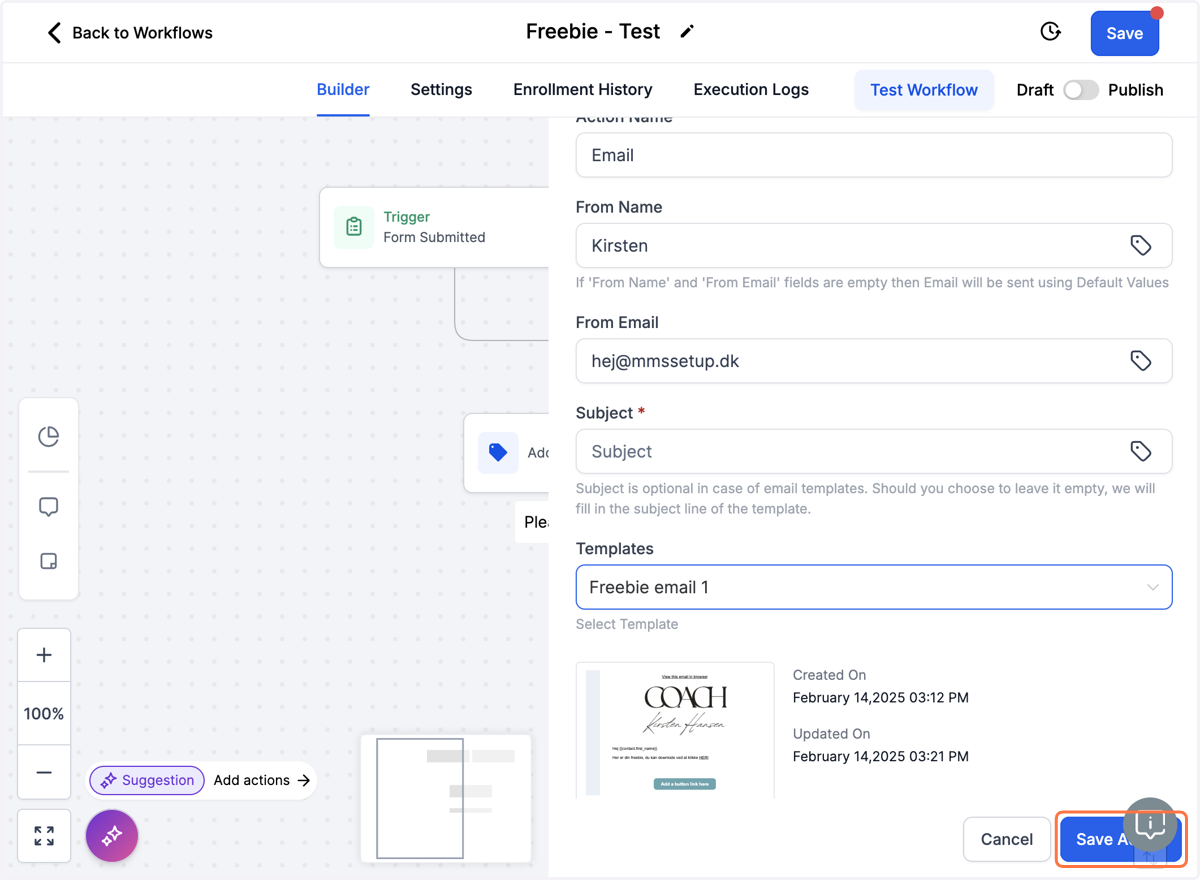Toggle the Draft to Publish switch

tap(1080, 90)
